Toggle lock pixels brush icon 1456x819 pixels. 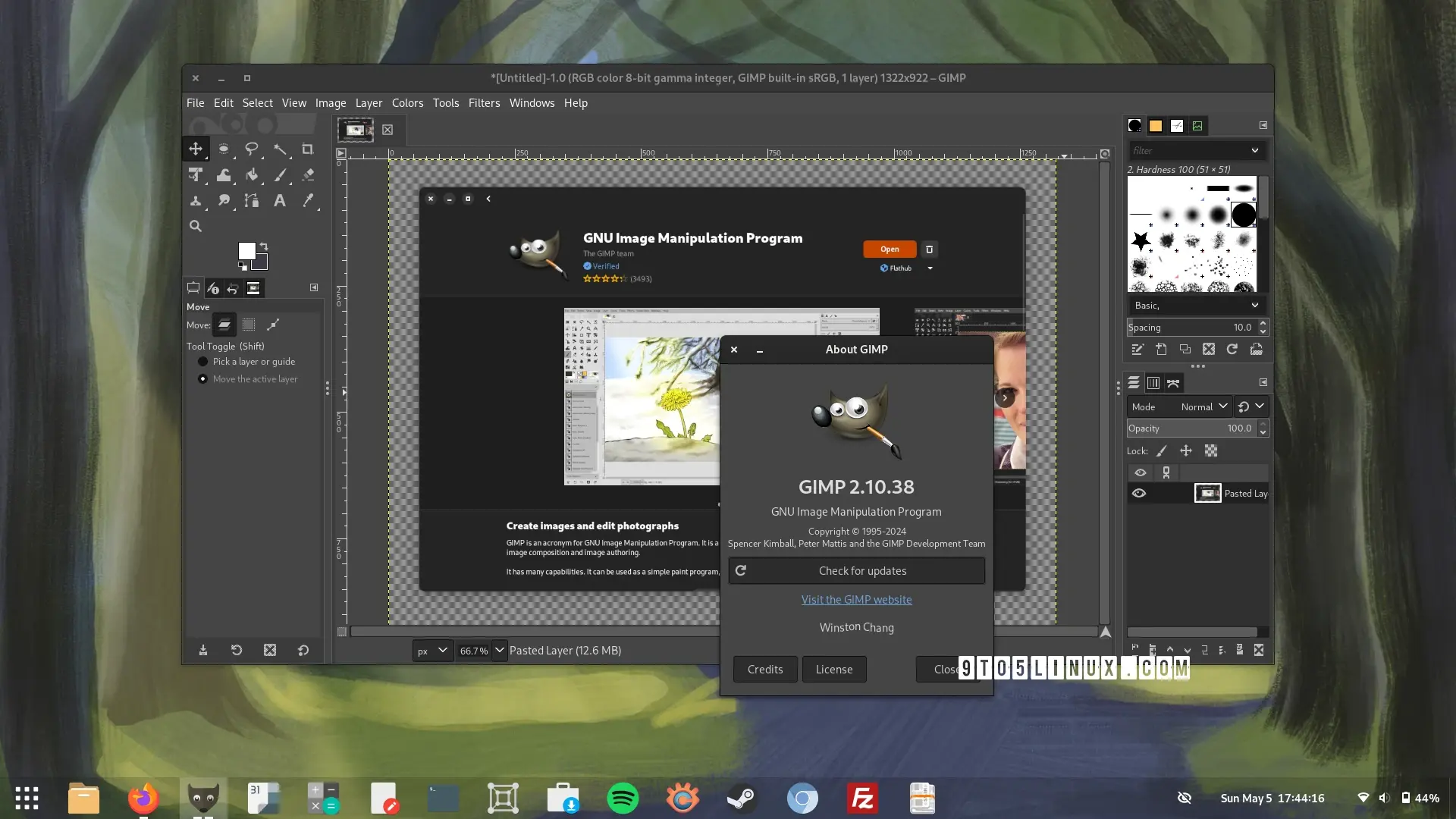click(1161, 451)
